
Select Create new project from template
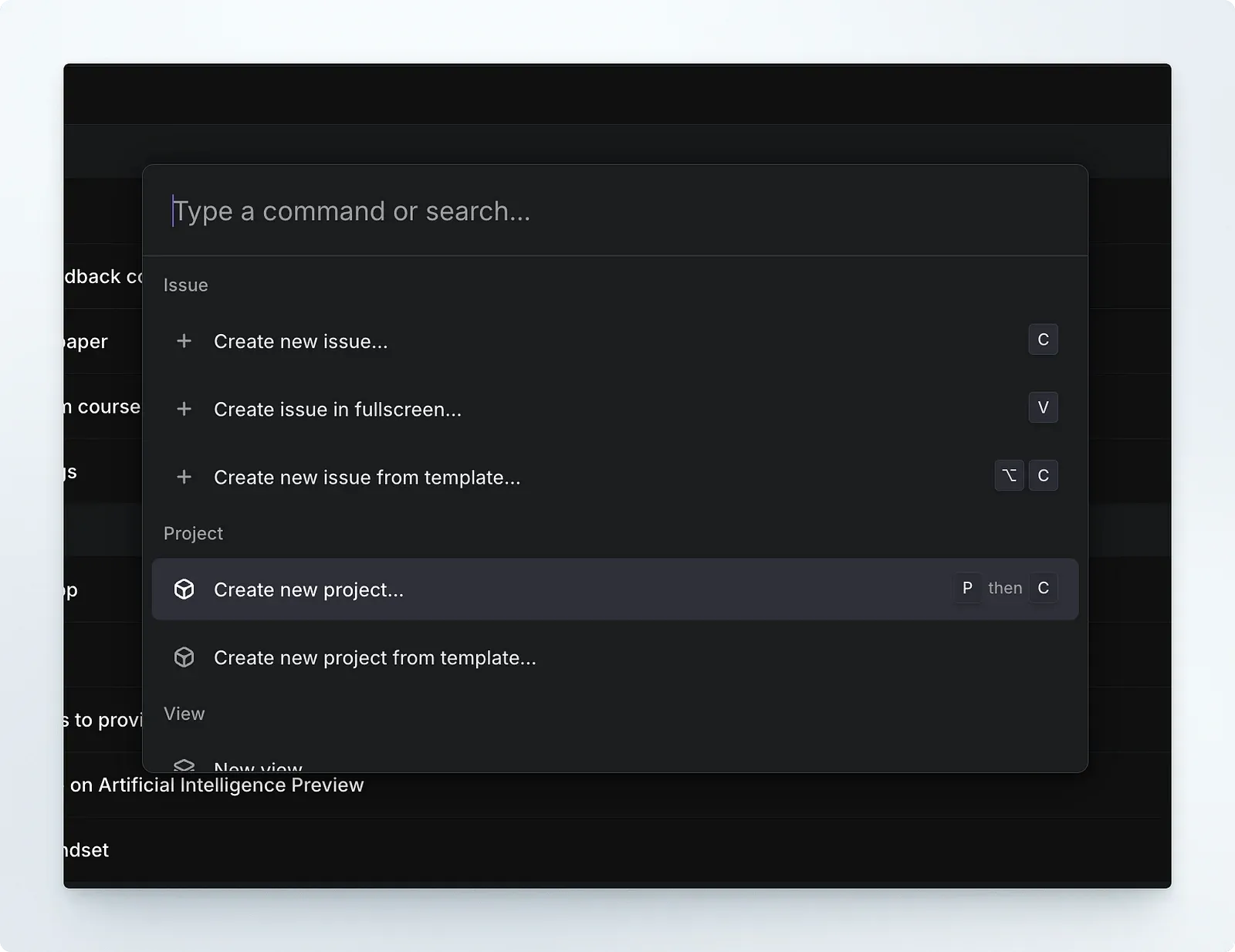click(614, 657)
